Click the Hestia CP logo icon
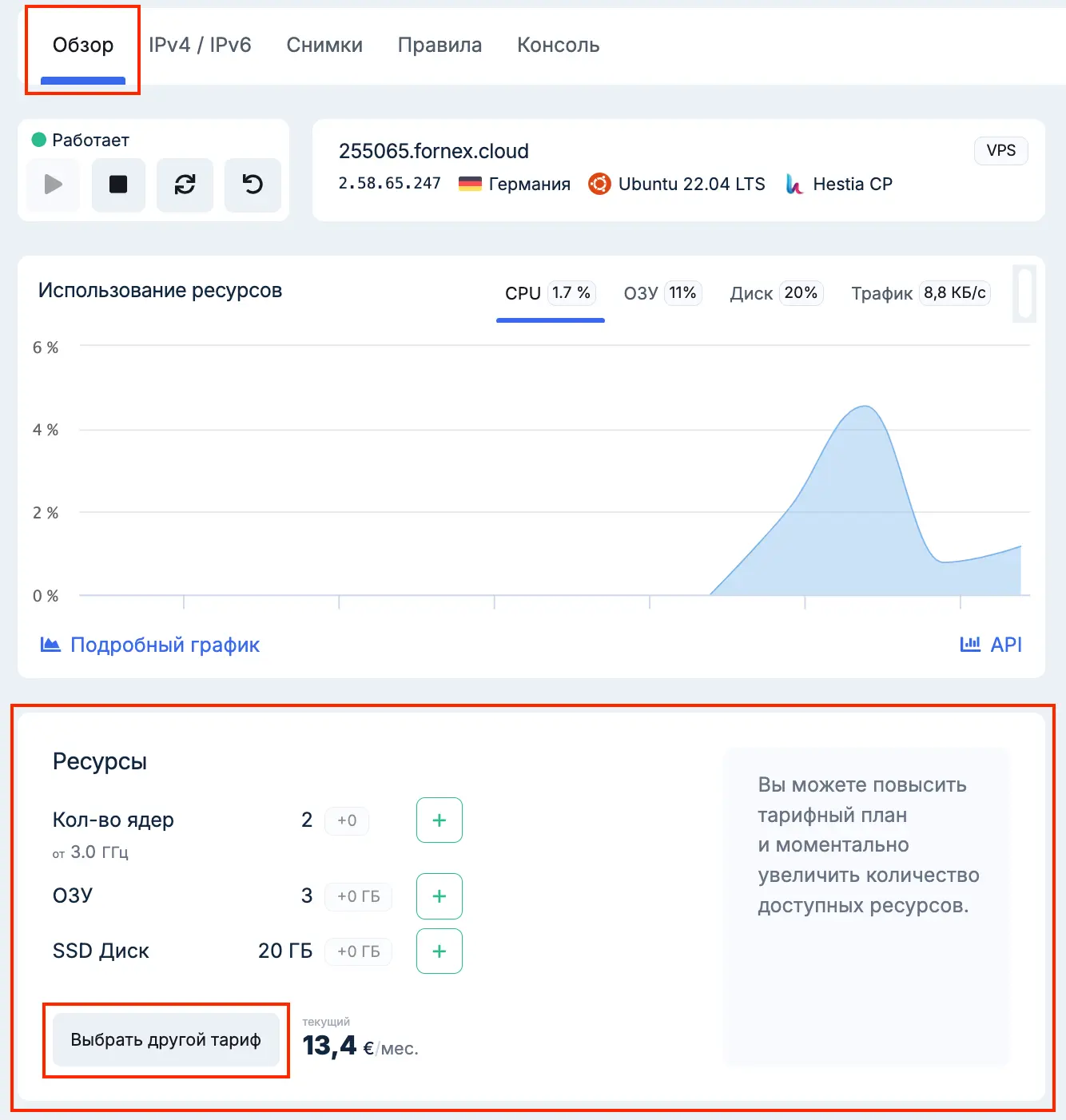This screenshot has height=1120, width=1066. coord(794,185)
